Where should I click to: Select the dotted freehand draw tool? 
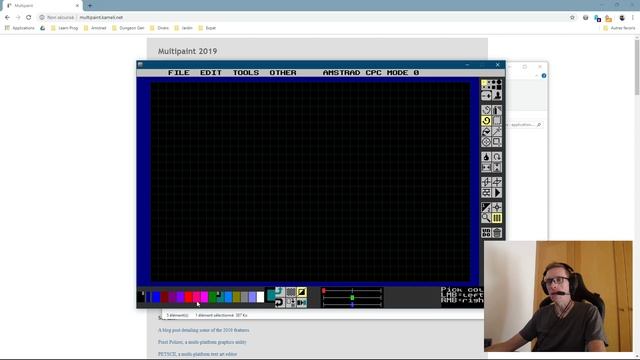pyautogui.click(x=486, y=110)
